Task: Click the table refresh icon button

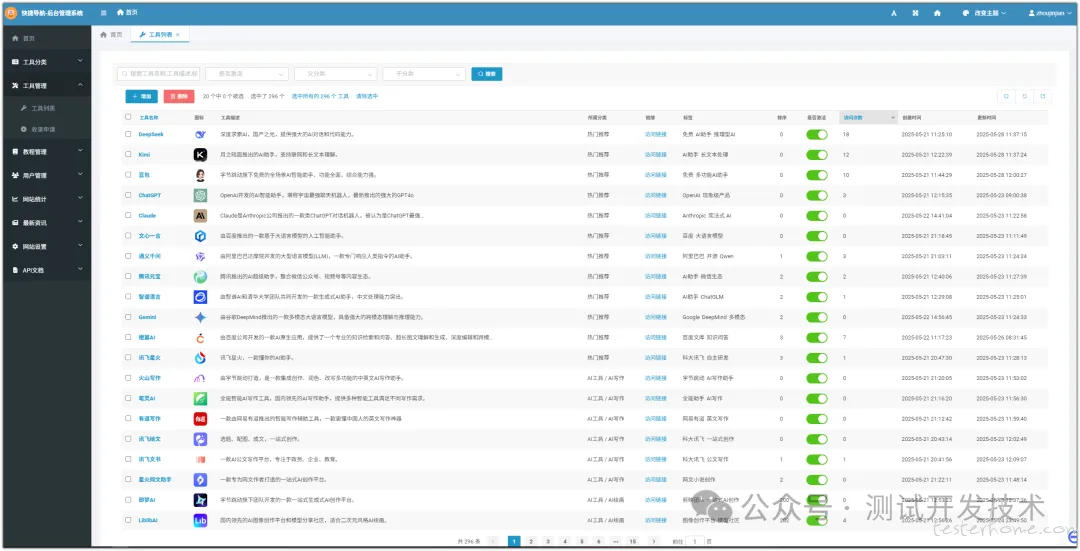Action: coord(1024,96)
